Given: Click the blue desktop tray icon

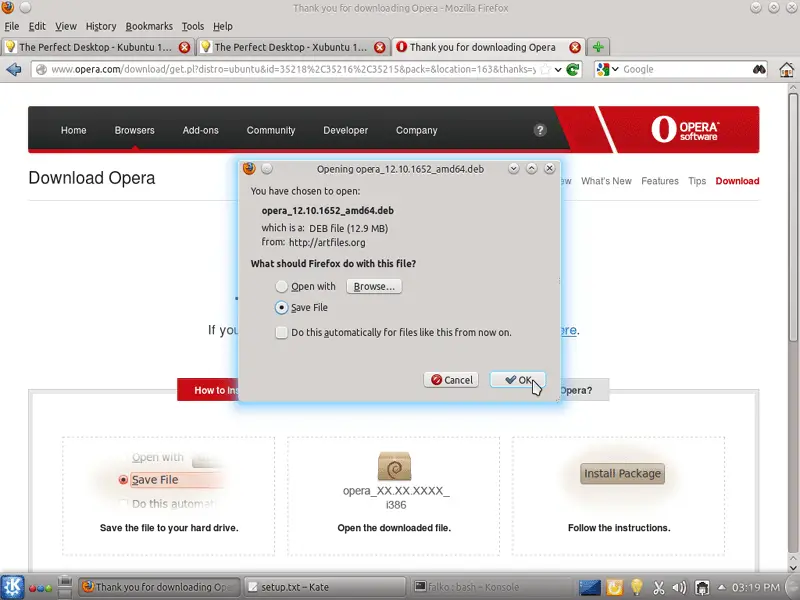Looking at the screenshot, I should point(589,587).
